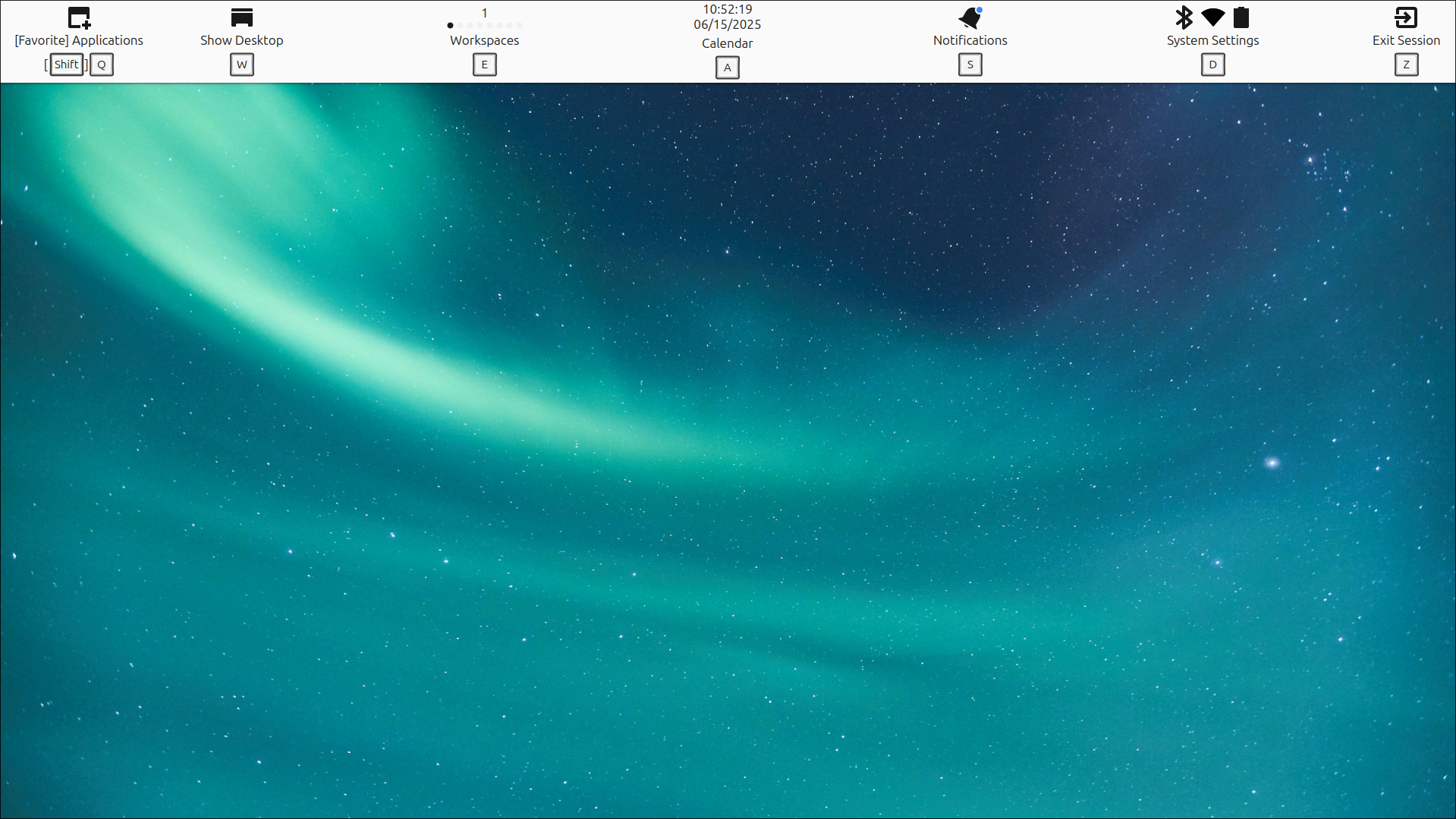Click the Show Desktop icon
The image size is (1456, 819).
pos(241,17)
